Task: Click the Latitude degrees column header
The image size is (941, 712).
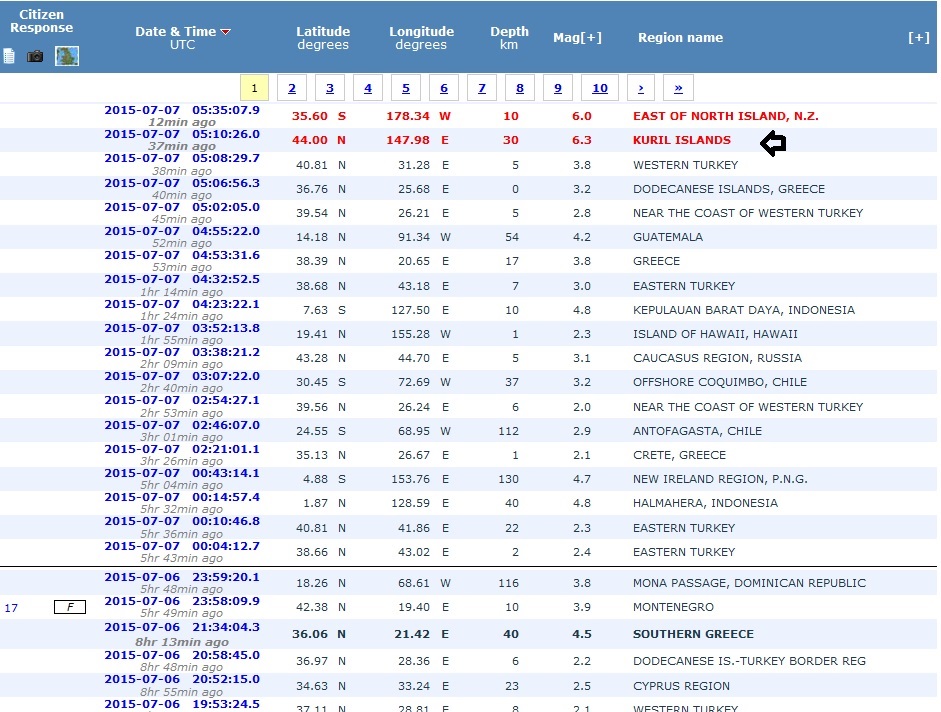Action: click(323, 38)
